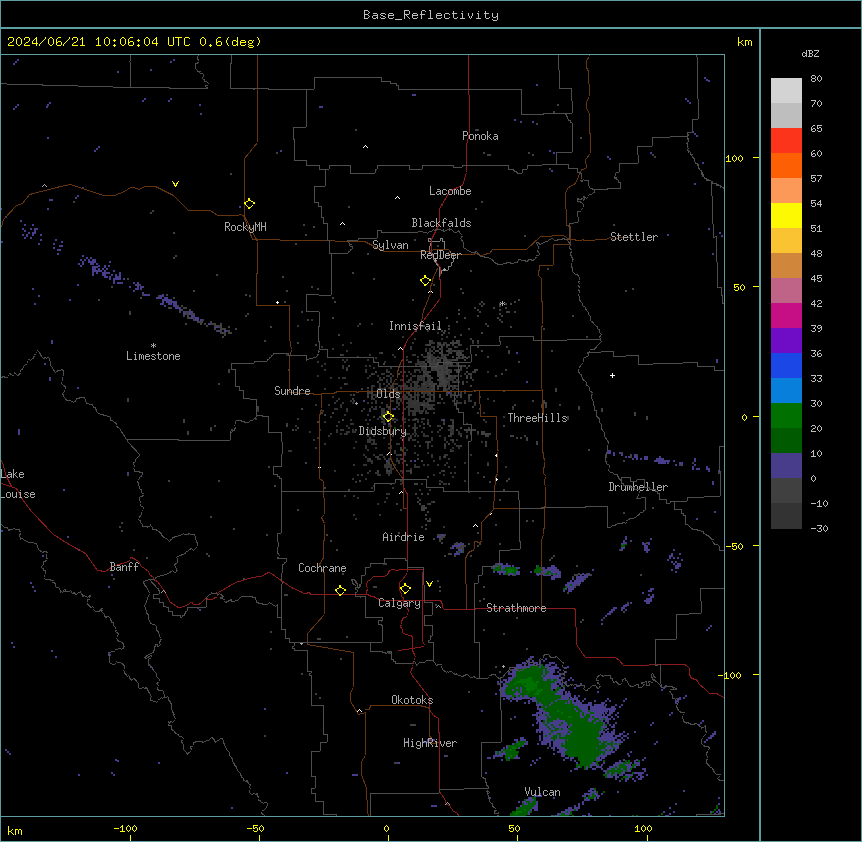Select the Airdrie label
The image size is (862, 842).
pos(403,537)
